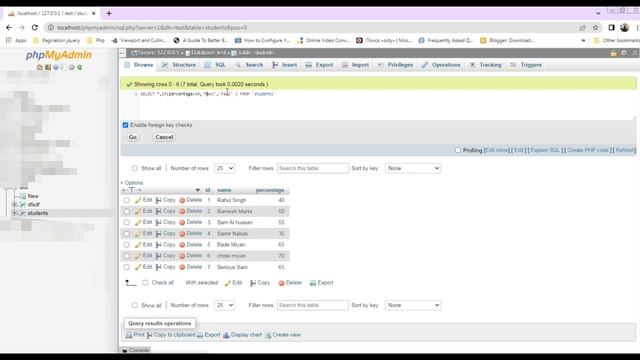The width and height of the screenshot is (640, 360).
Task: Edit the Rahul Singh row
Action: coord(144,200)
